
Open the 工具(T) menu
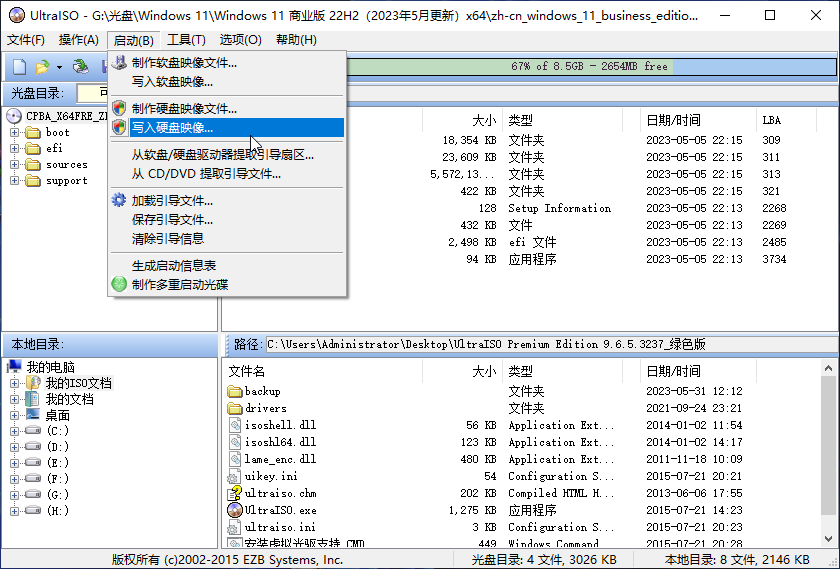click(x=186, y=40)
